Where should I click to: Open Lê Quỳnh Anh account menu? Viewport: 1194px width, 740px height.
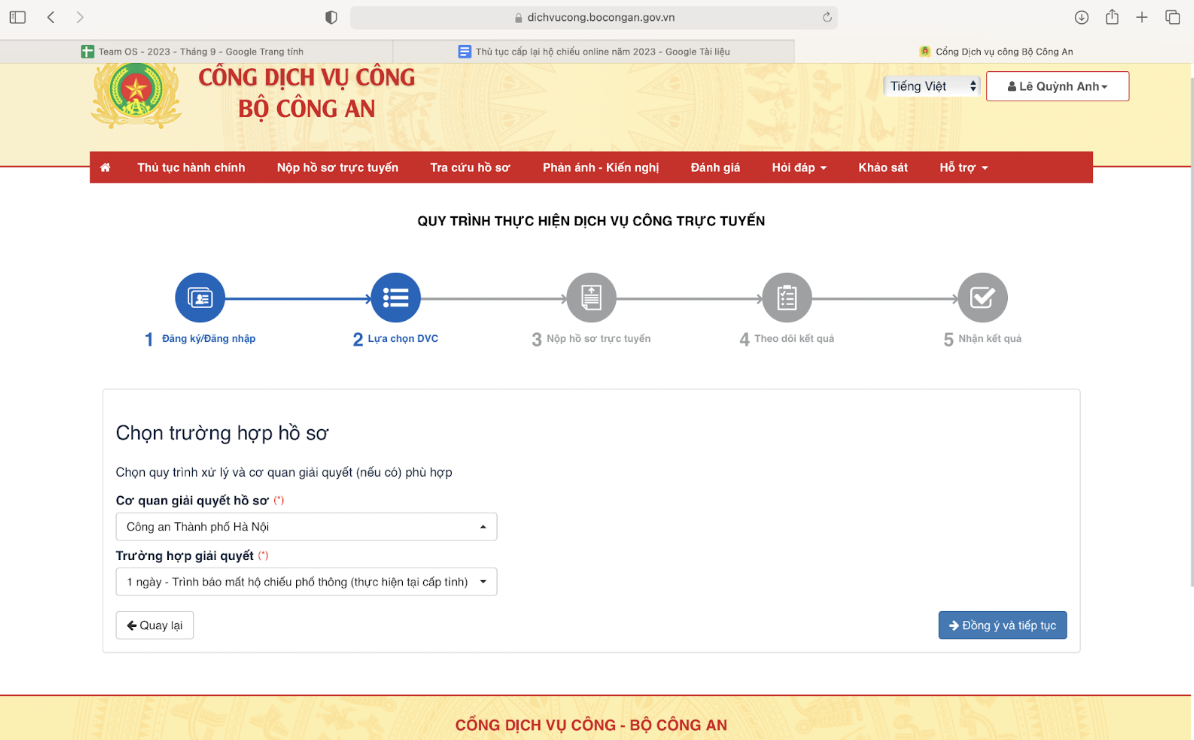point(1057,87)
